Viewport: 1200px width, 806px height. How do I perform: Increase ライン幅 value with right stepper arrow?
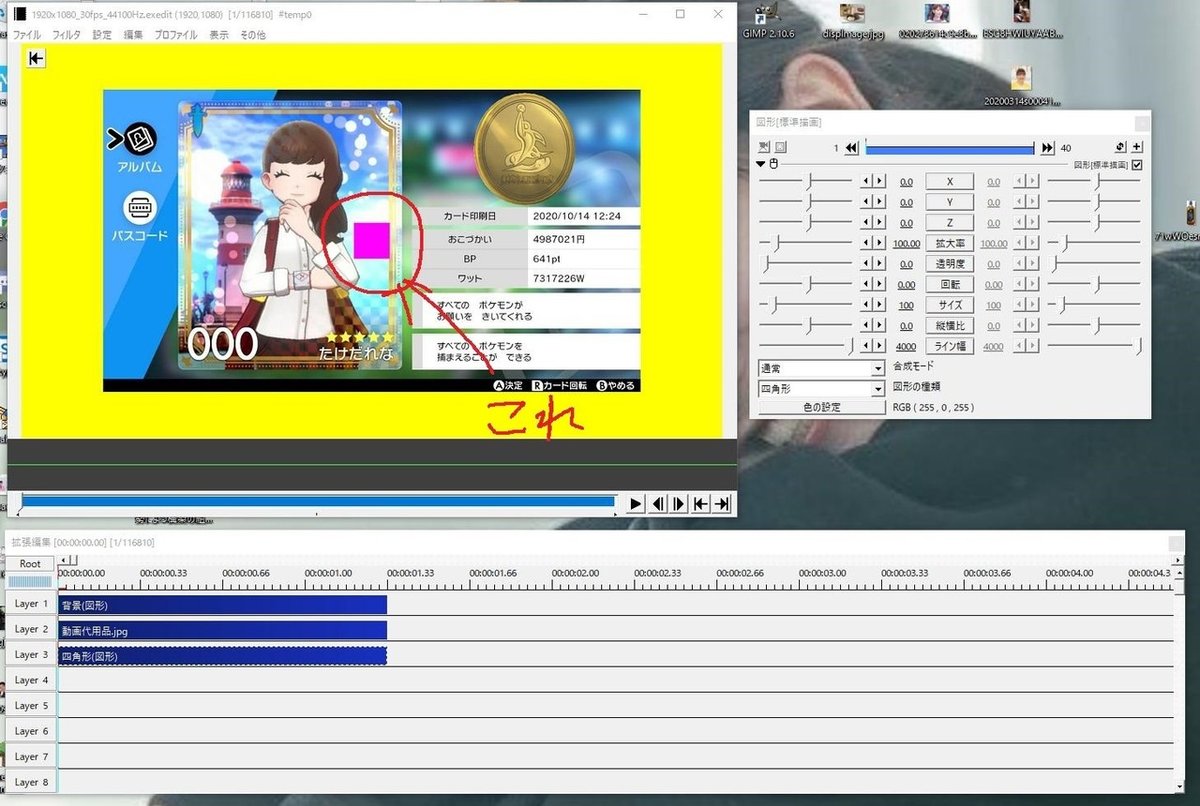tap(880, 345)
